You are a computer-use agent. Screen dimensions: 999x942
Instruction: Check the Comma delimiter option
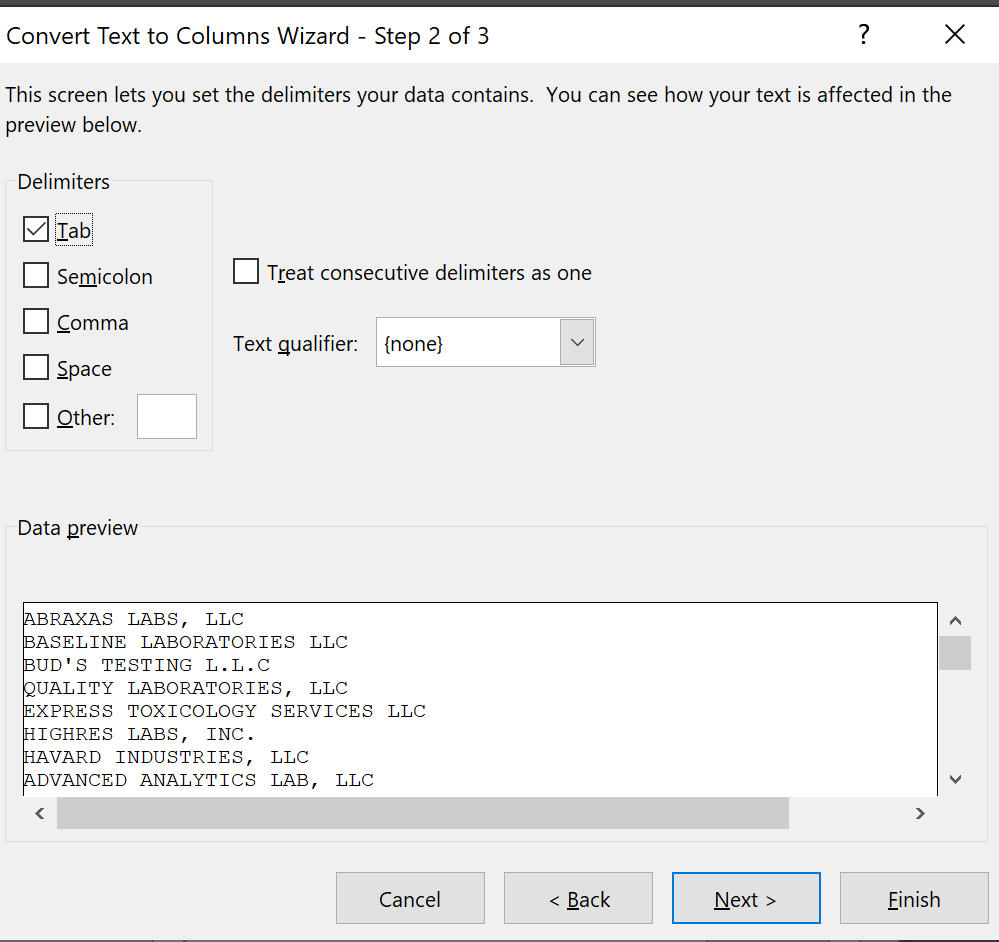coord(35,321)
